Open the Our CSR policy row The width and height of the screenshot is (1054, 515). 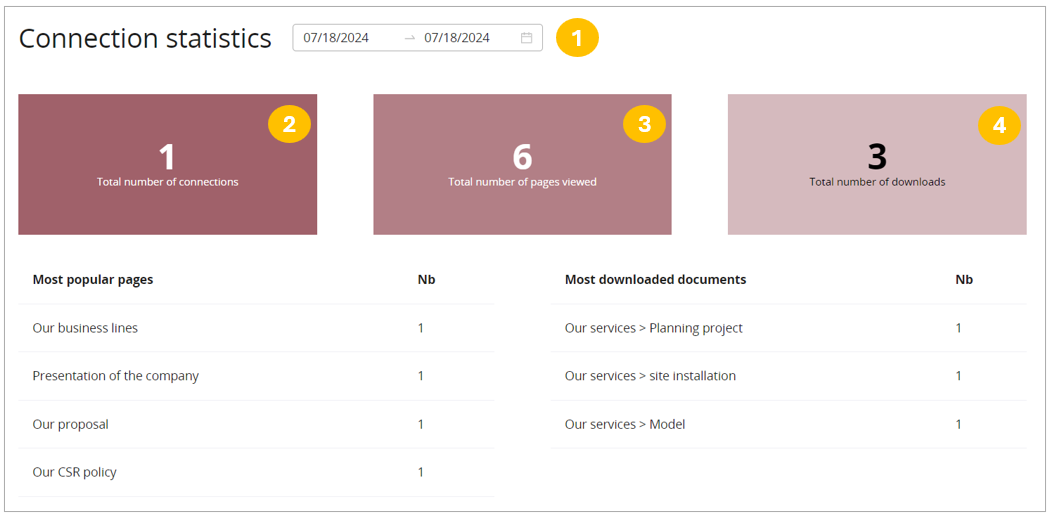75,472
